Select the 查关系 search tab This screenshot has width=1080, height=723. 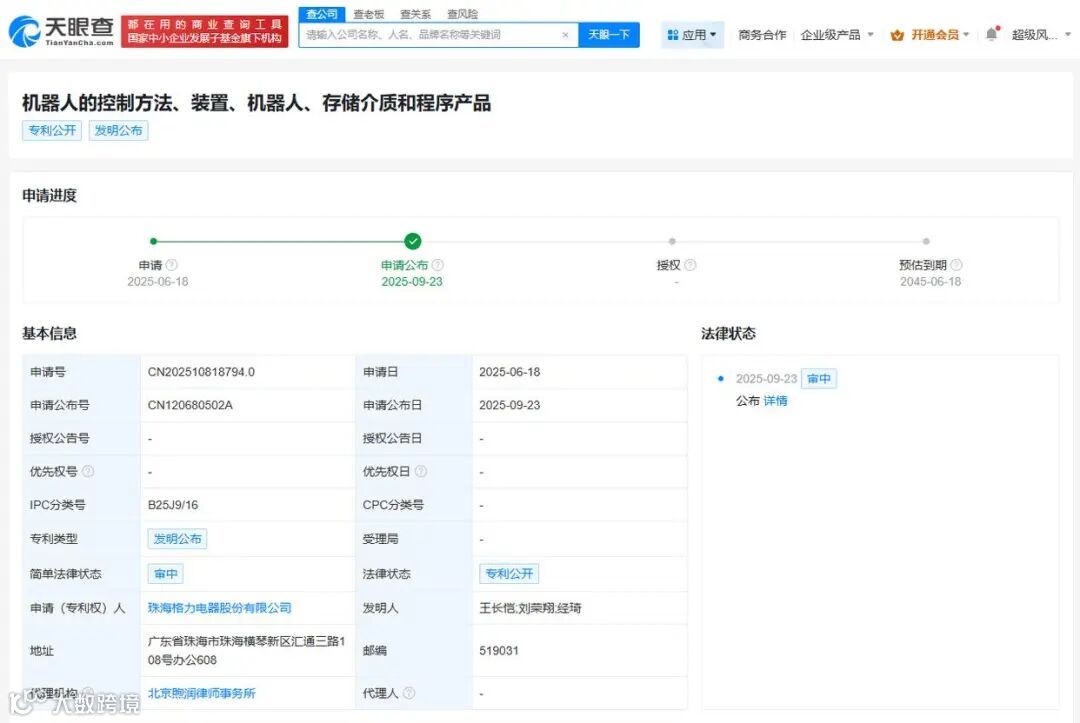(415, 14)
